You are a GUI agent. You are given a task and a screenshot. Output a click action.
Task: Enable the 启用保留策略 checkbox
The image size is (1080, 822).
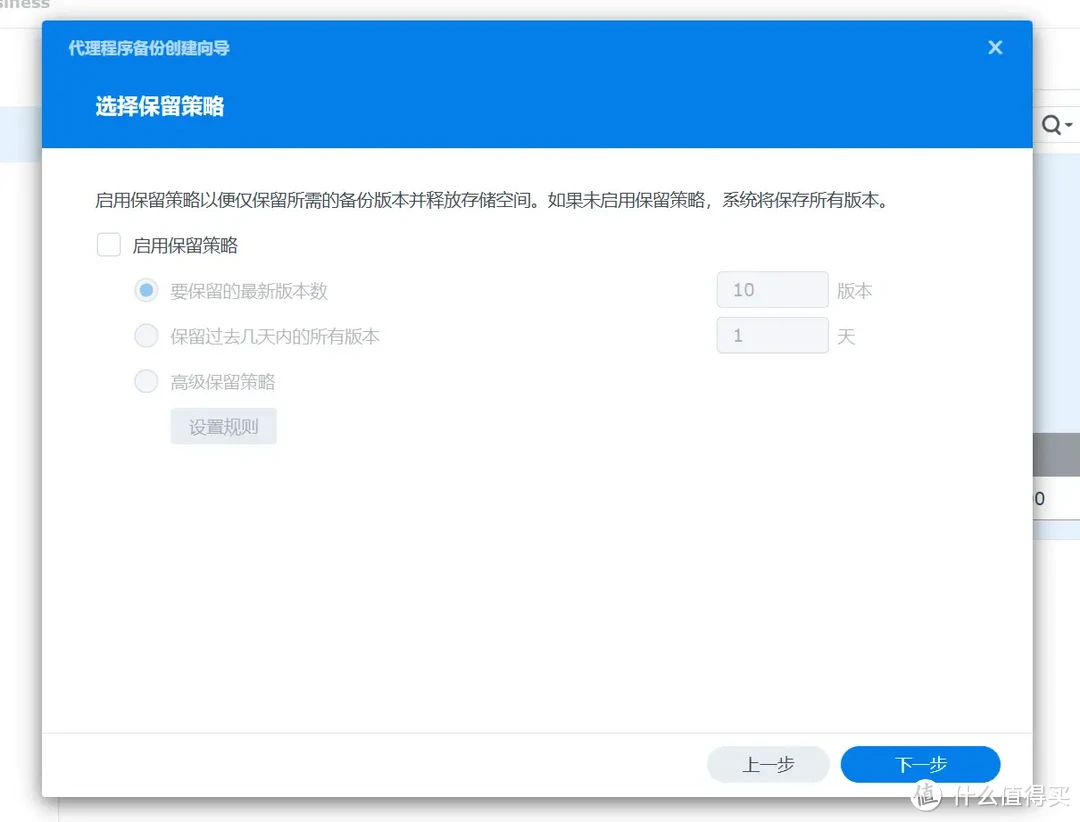click(109, 244)
